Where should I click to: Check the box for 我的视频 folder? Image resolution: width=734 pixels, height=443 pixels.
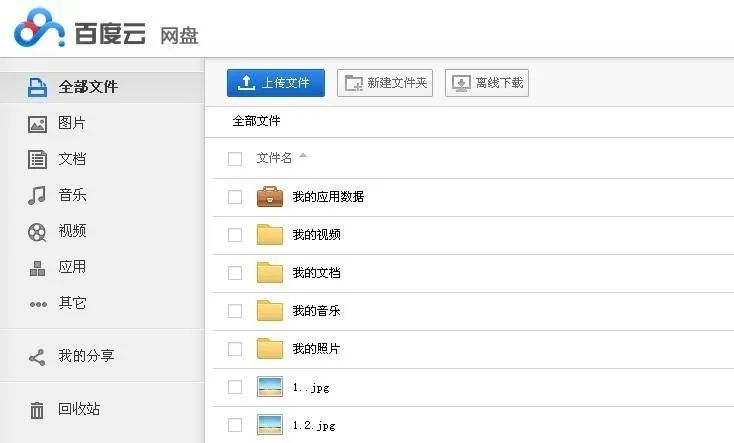pos(235,235)
